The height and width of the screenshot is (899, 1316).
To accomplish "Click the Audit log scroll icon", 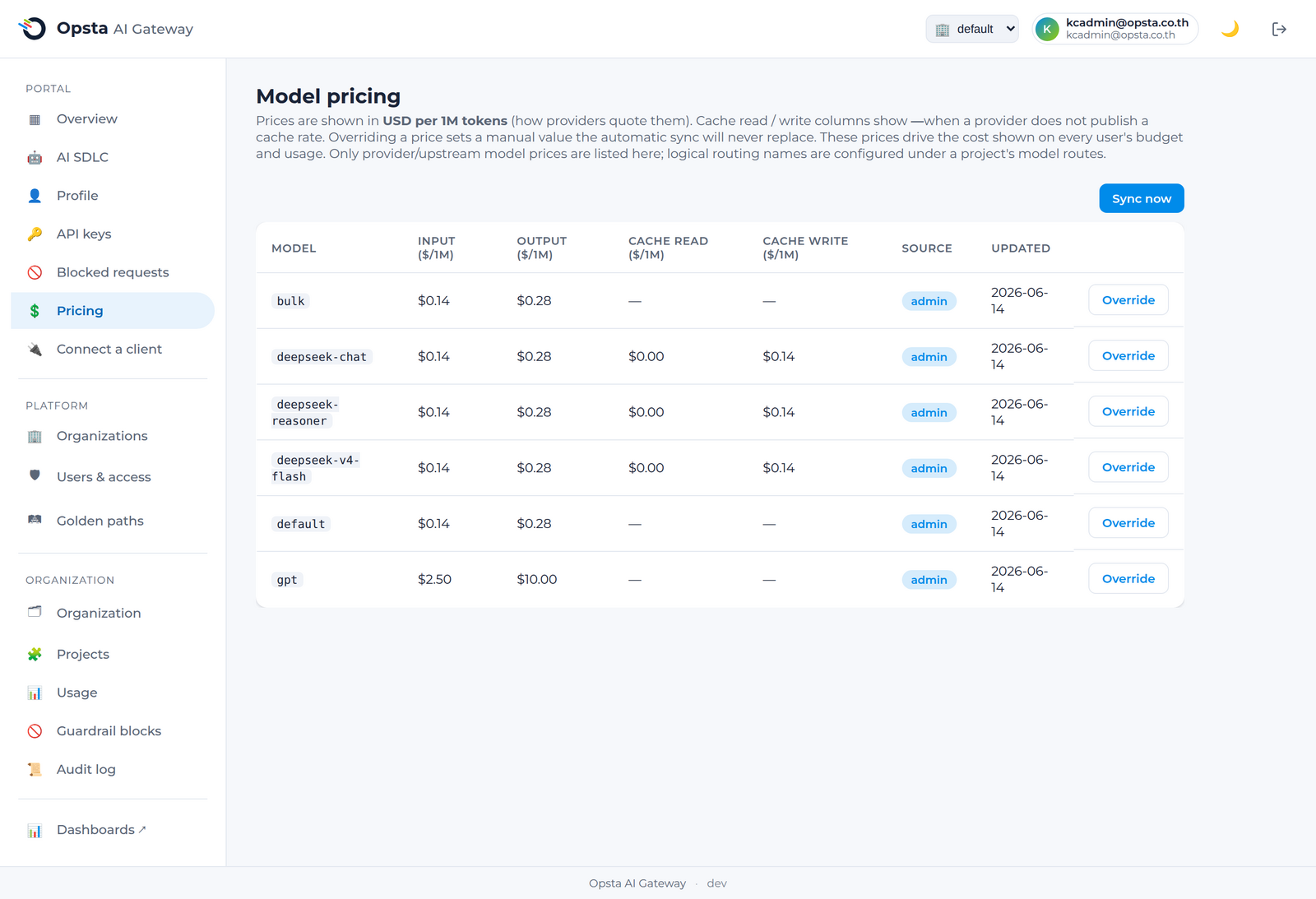I will tap(35, 770).
